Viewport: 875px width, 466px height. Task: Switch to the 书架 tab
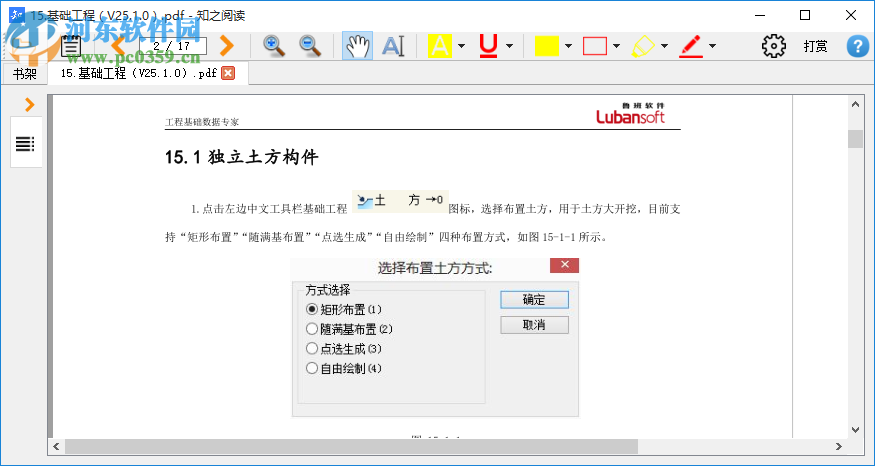click(24, 74)
